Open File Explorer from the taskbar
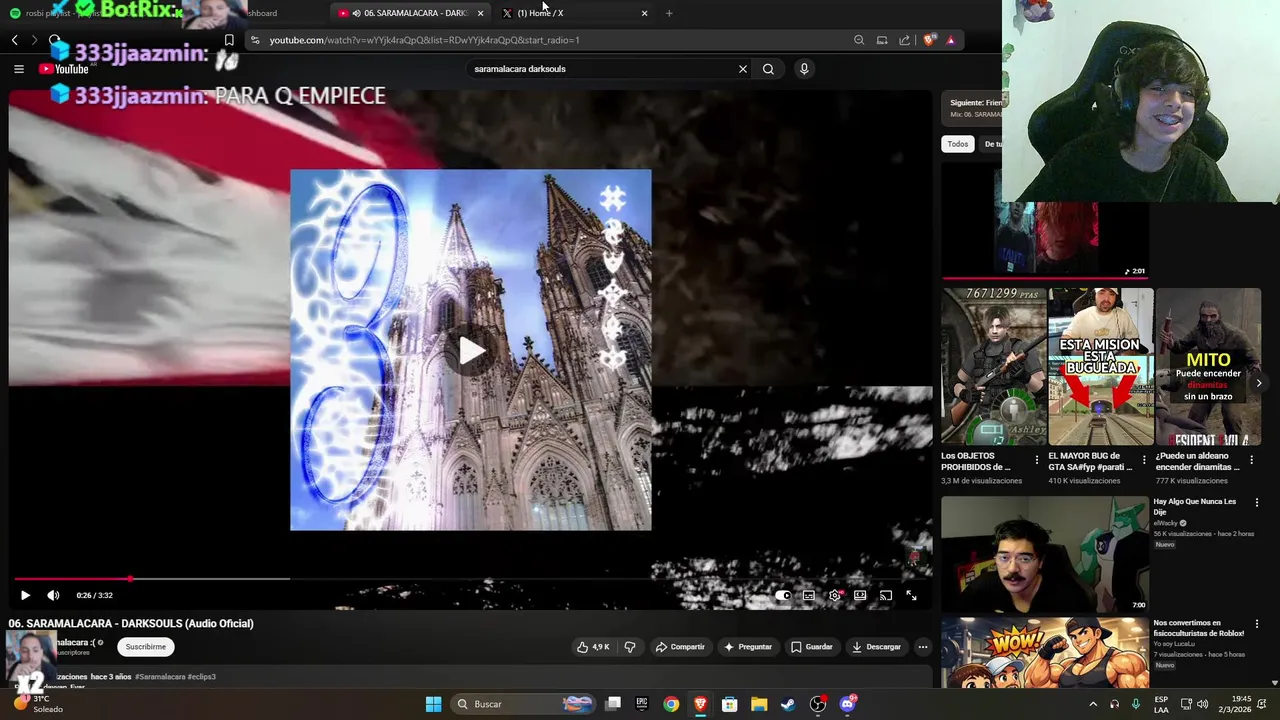1280x720 pixels. click(759, 704)
